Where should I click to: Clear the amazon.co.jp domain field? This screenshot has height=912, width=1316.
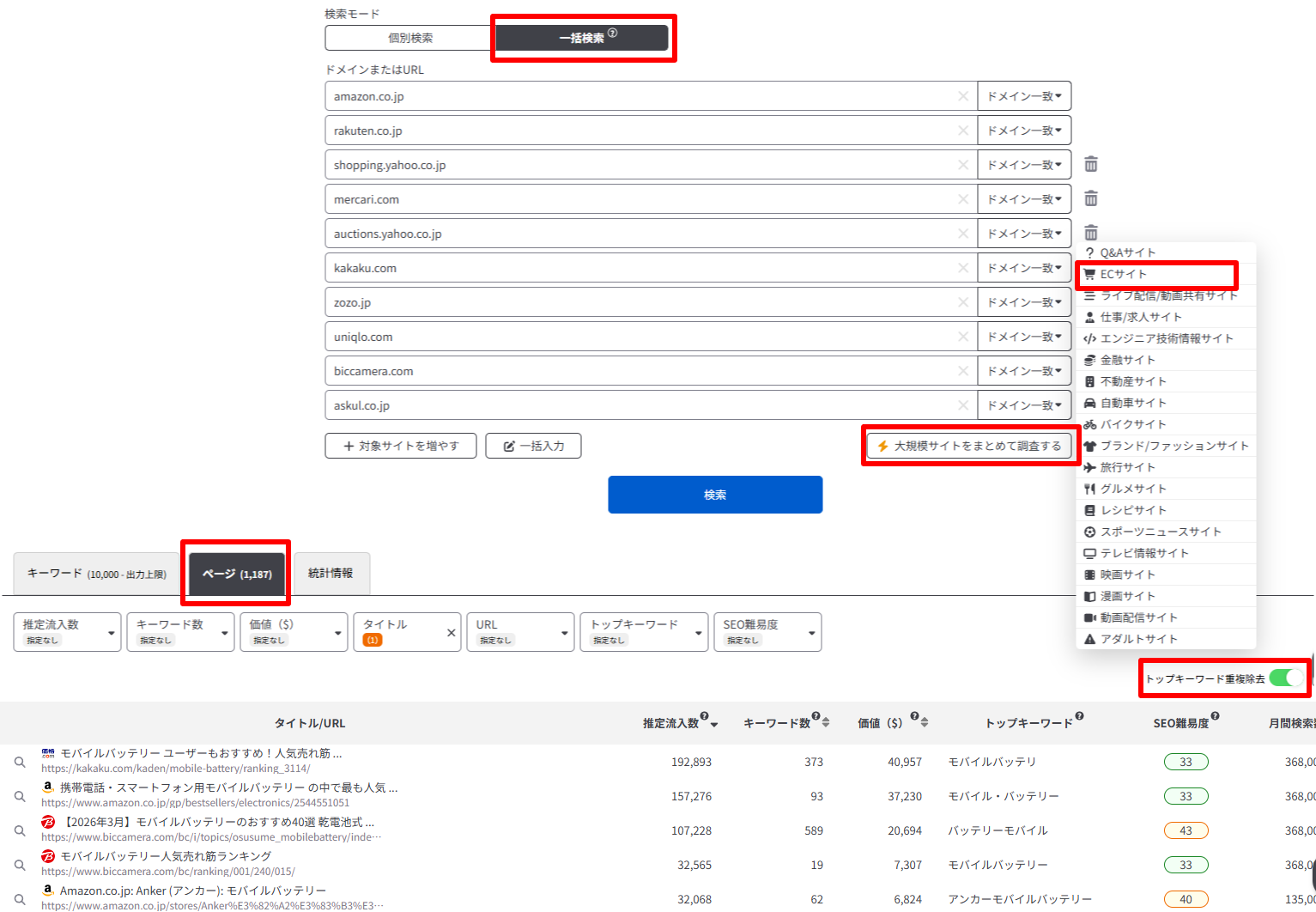[963, 96]
